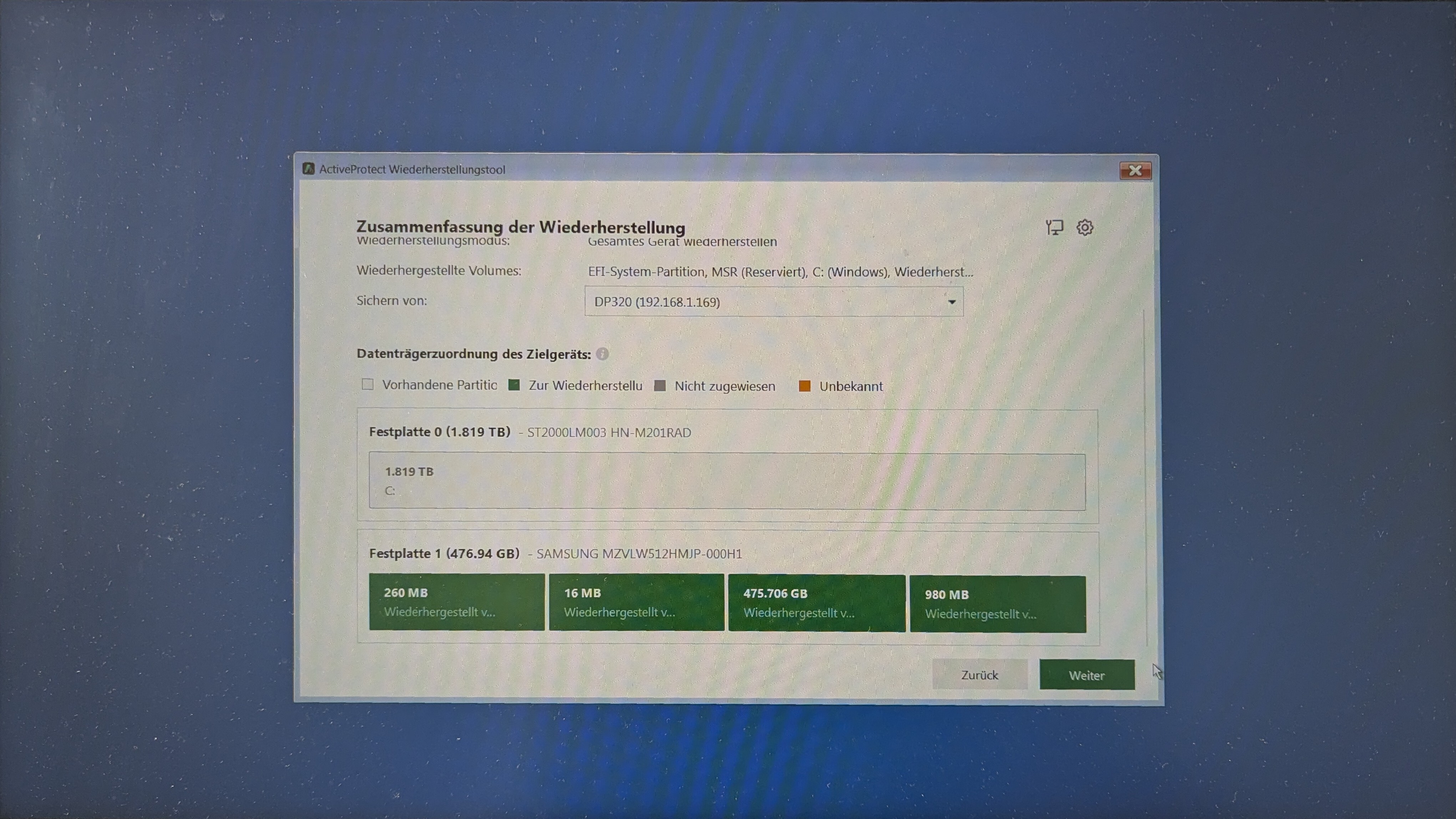Select the 16 MB restored partition block
The width and height of the screenshot is (1456, 819).
coord(636,603)
